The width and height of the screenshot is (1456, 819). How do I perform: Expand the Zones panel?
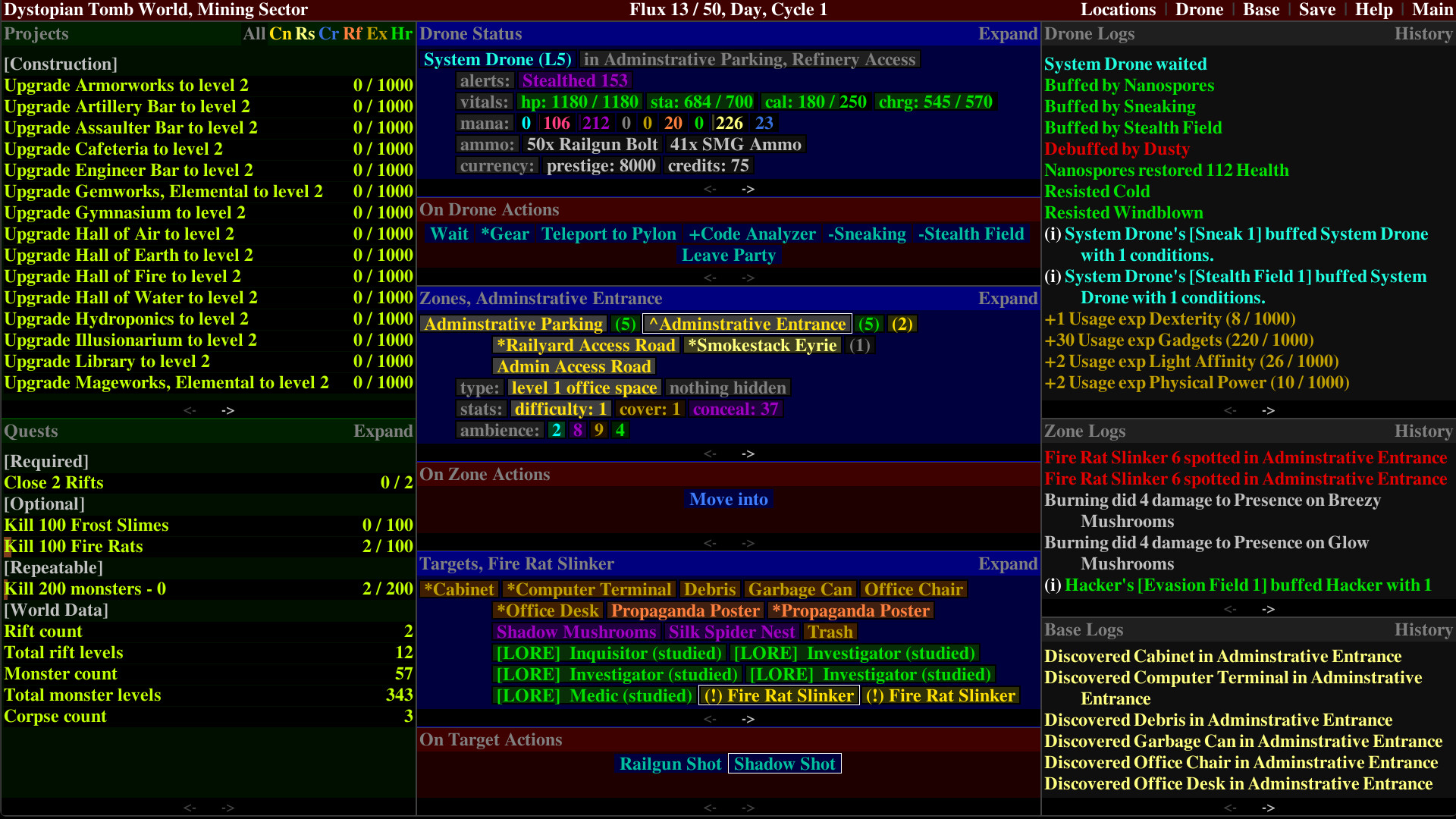(x=1008, y=299)
